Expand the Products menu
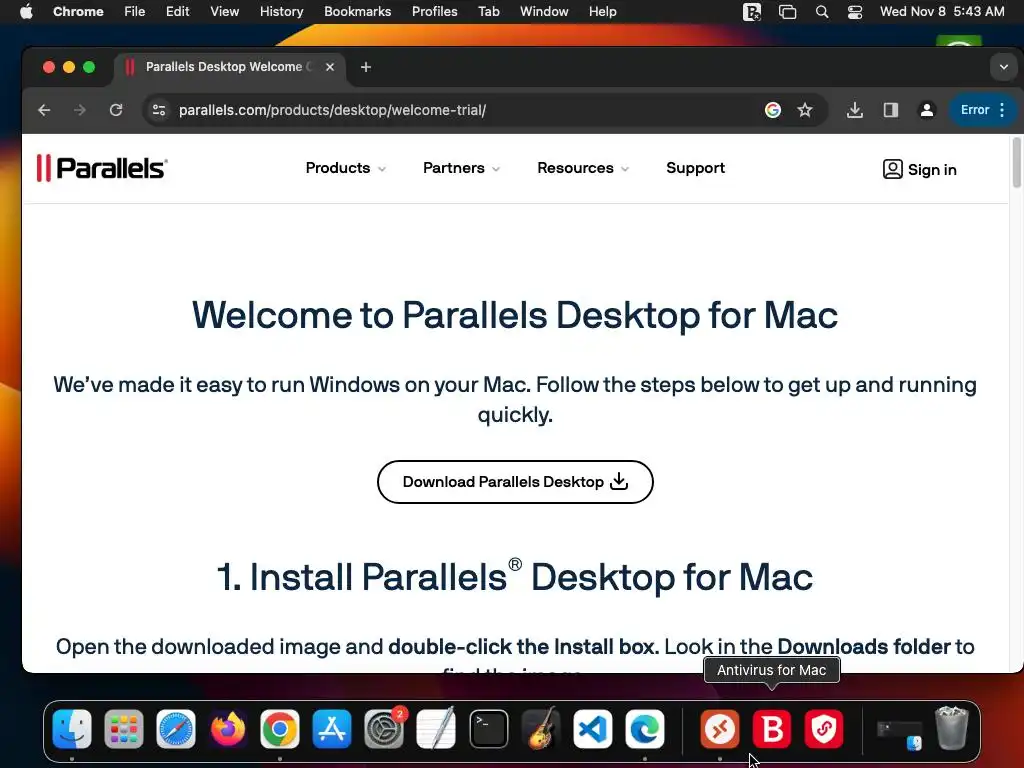 coord(345,168)
